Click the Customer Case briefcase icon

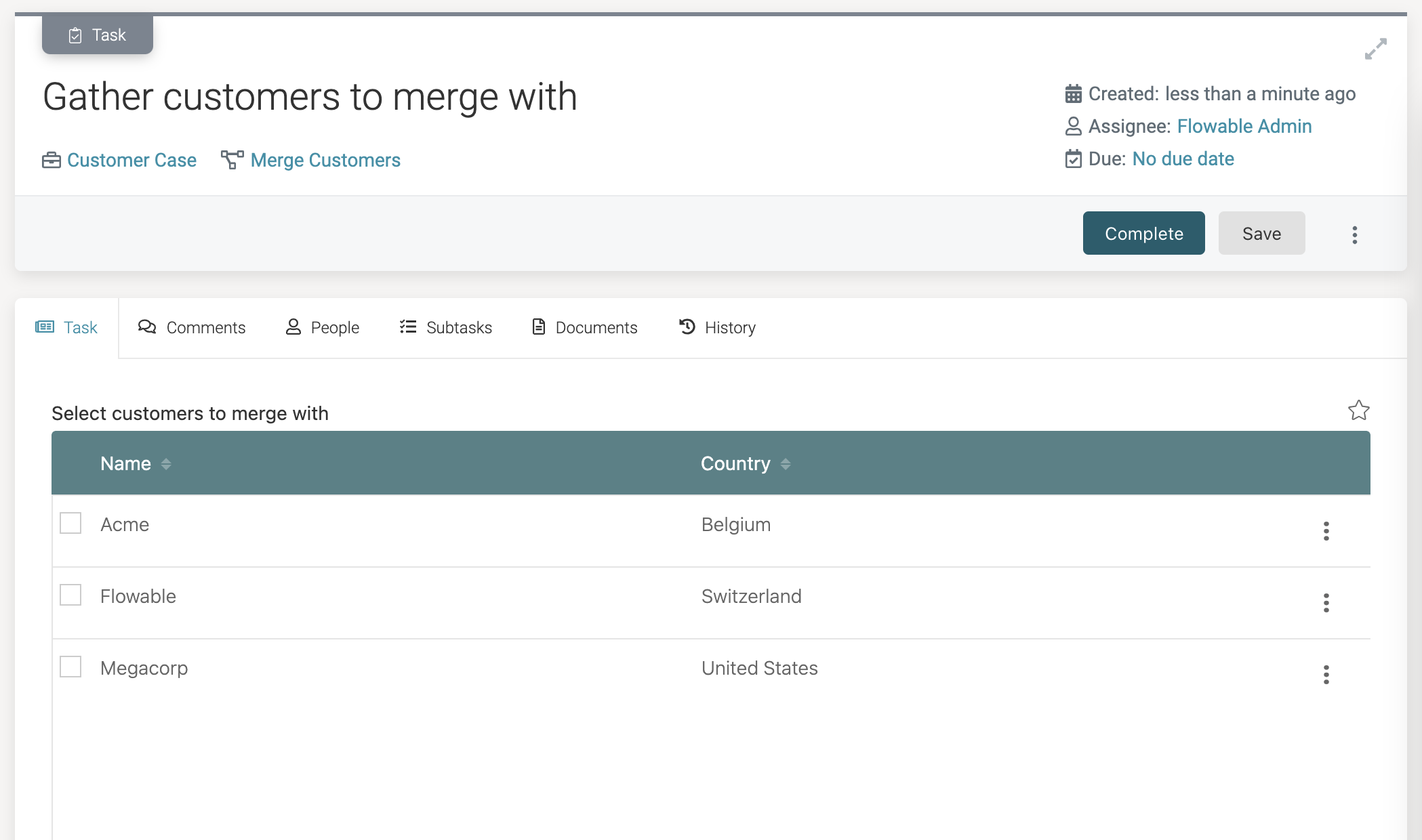[x=51, y=161]
